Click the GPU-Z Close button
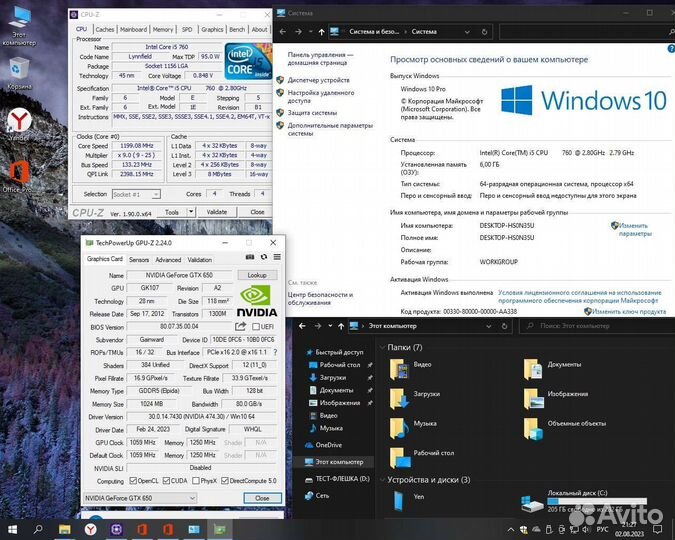The width and height of the screenshot is (675, 540). click(262, 498)
